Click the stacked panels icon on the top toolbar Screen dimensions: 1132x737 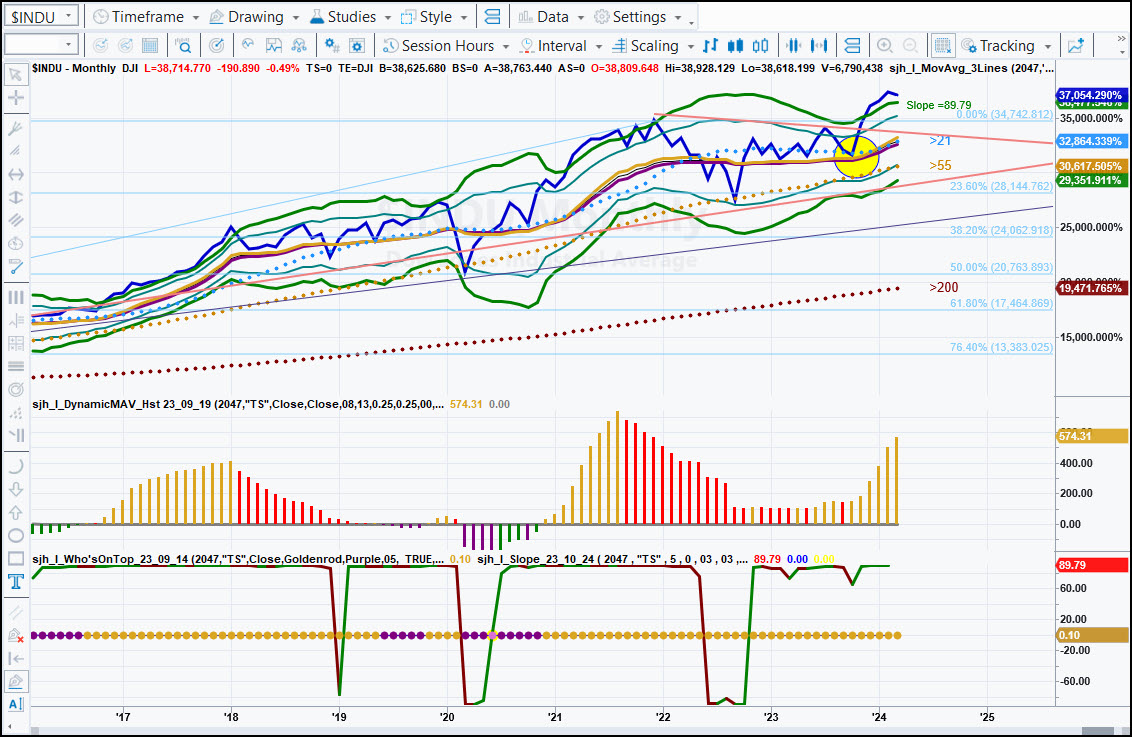492,17
